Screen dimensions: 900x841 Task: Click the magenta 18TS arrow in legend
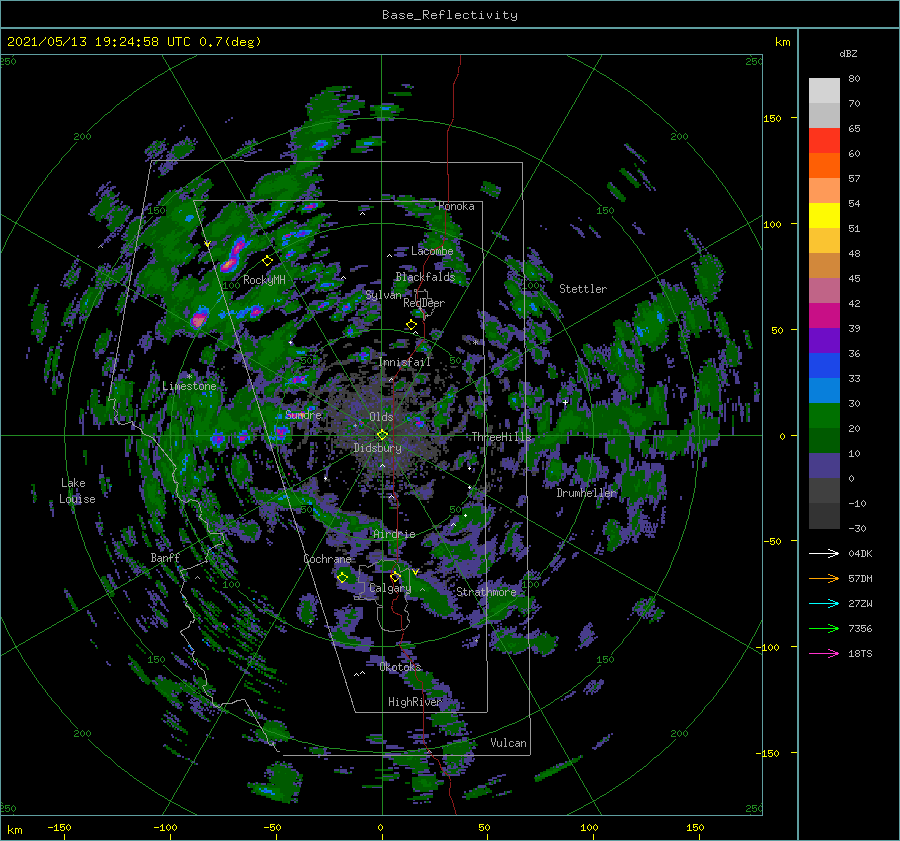pyautogui.click(x=824, y=653)
